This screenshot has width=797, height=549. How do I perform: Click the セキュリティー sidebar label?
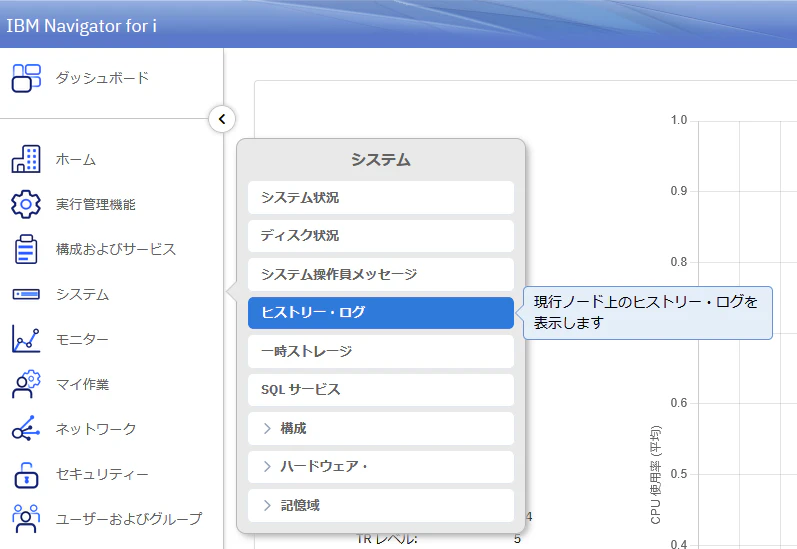coord(102,474)
